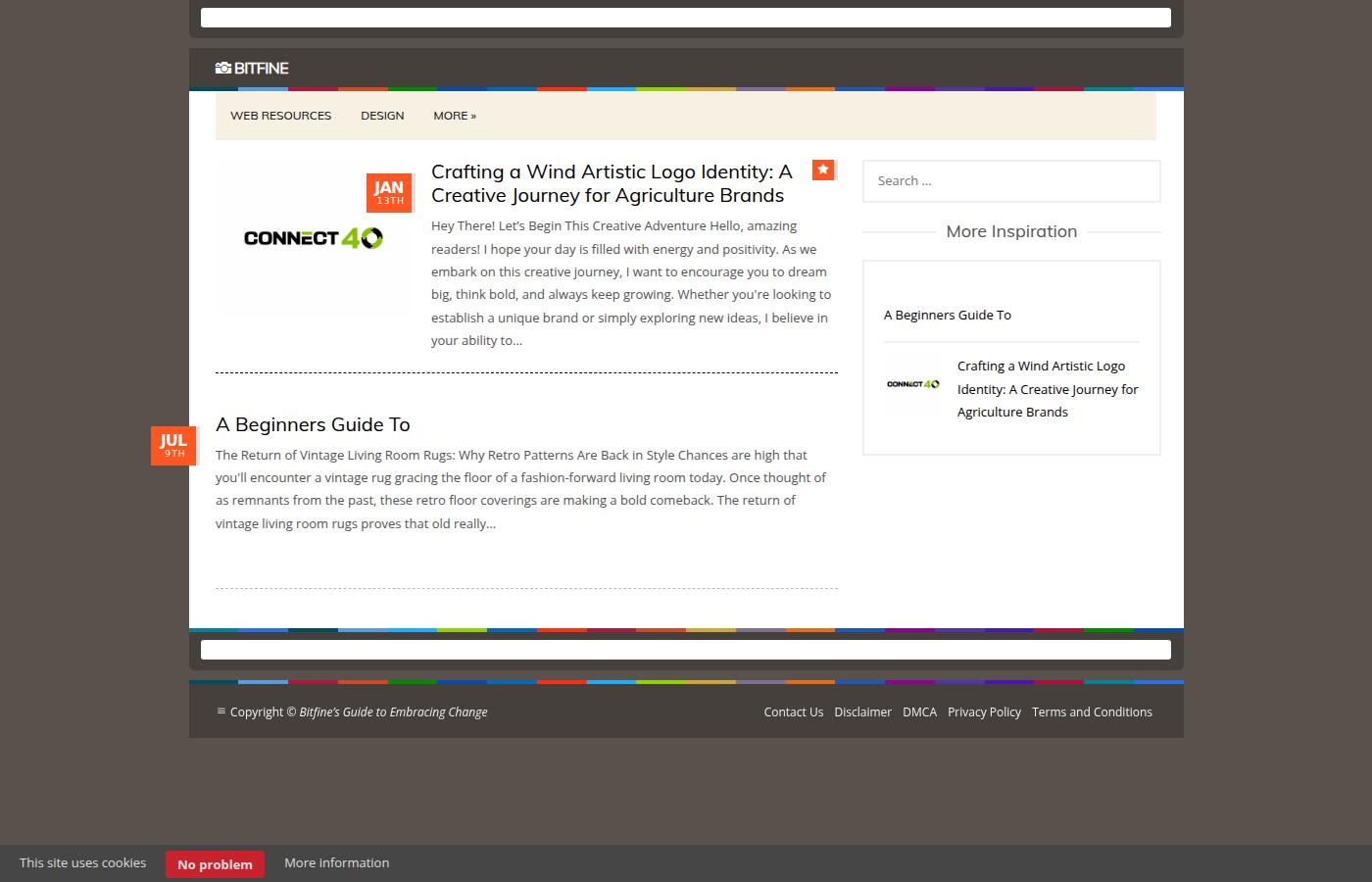
Task: Open the A Beginners Guide To main post title
Action: tap(313, 424)
